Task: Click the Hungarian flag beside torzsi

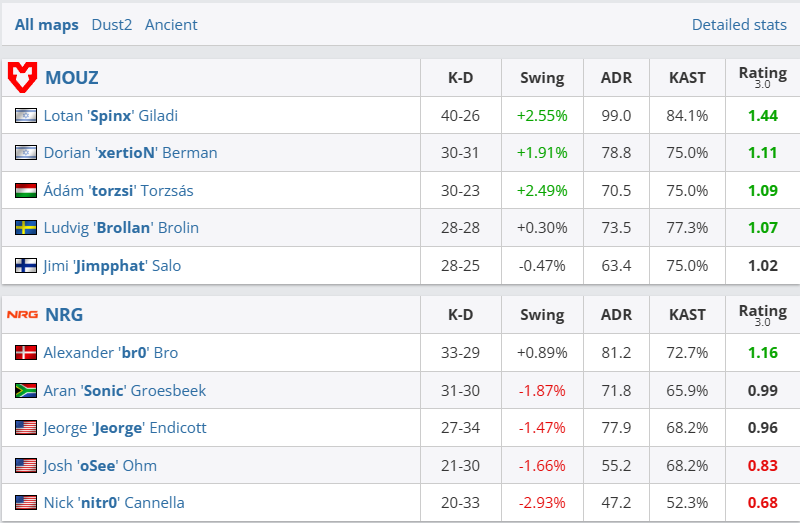Action: tap(25, 190)
